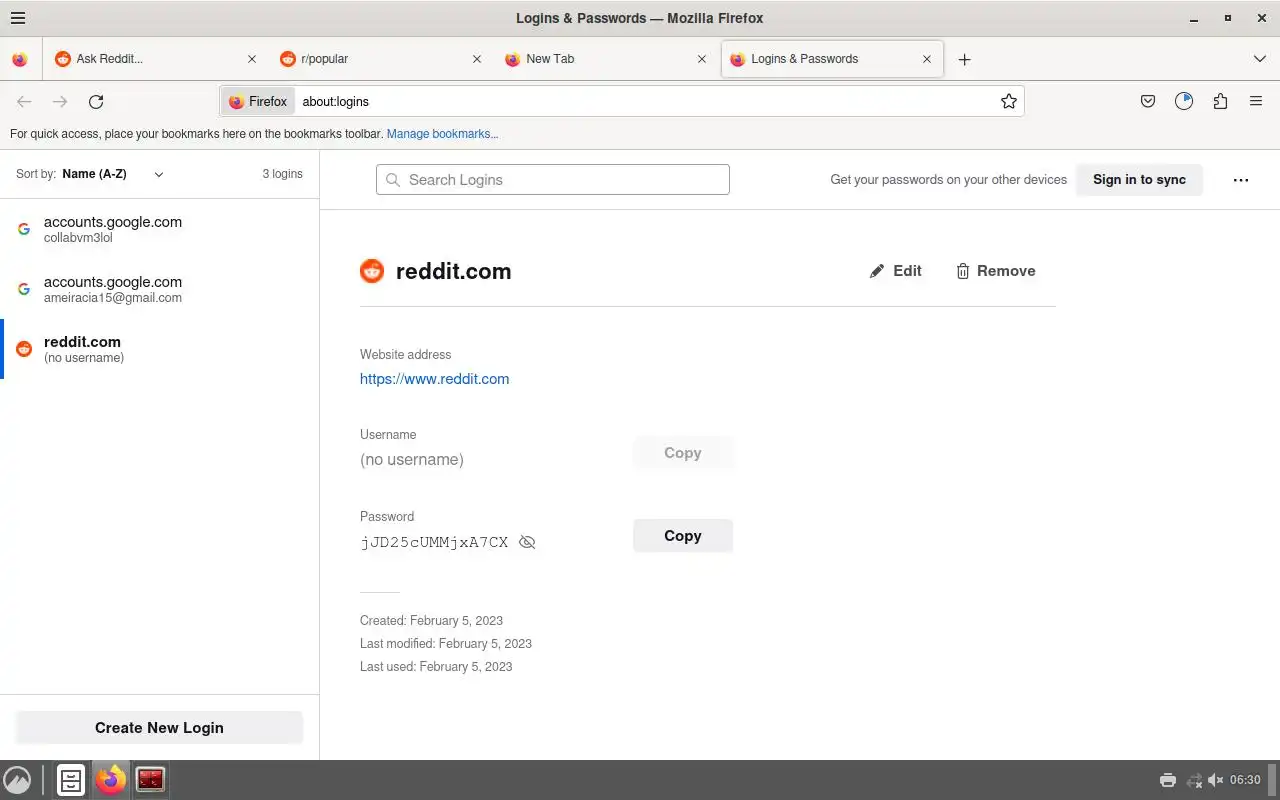Click the (no username) value in details
The width and height of the screenshot is (1280, 800).
click(x=412, y=460)
